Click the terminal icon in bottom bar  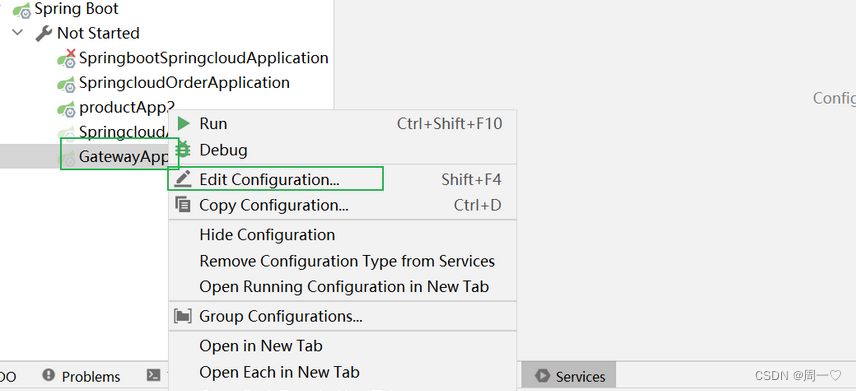[154, 375]
